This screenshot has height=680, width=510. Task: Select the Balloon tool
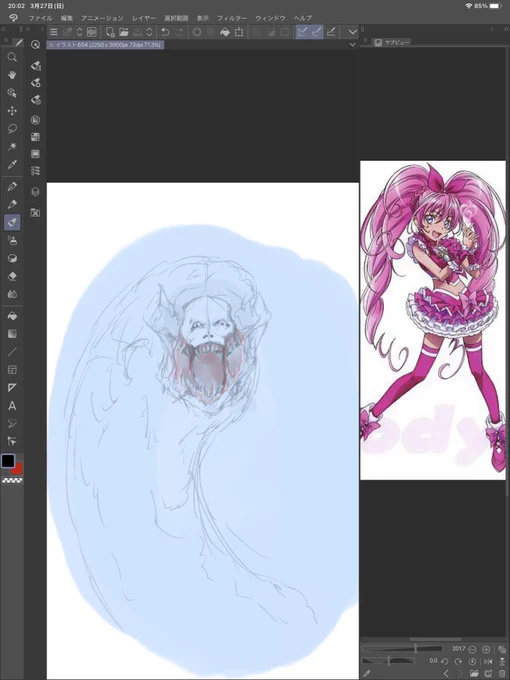point(12,424)
